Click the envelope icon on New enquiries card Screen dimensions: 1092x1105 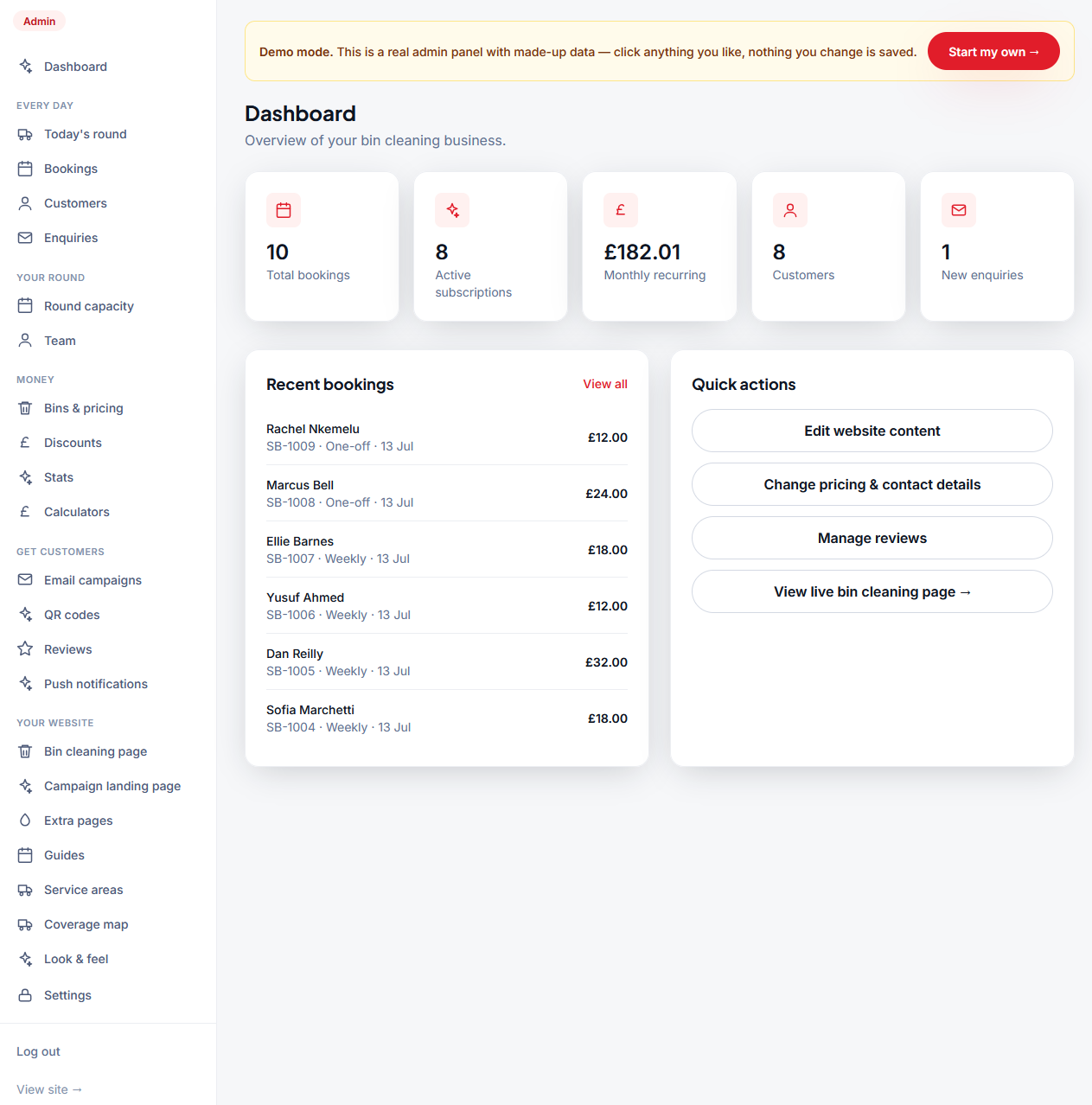[x=959, y=210]
